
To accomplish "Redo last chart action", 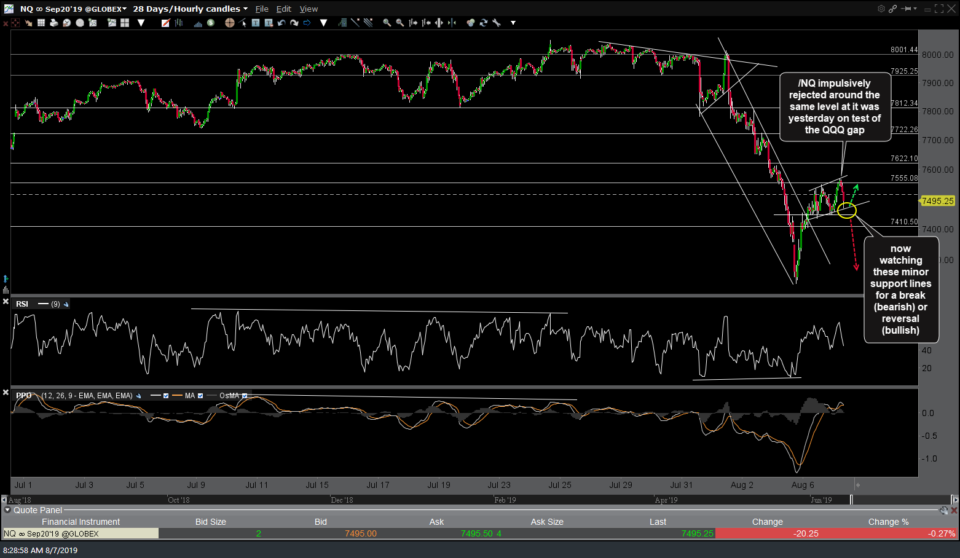I will pyautogui.click(x=294, y=23).
